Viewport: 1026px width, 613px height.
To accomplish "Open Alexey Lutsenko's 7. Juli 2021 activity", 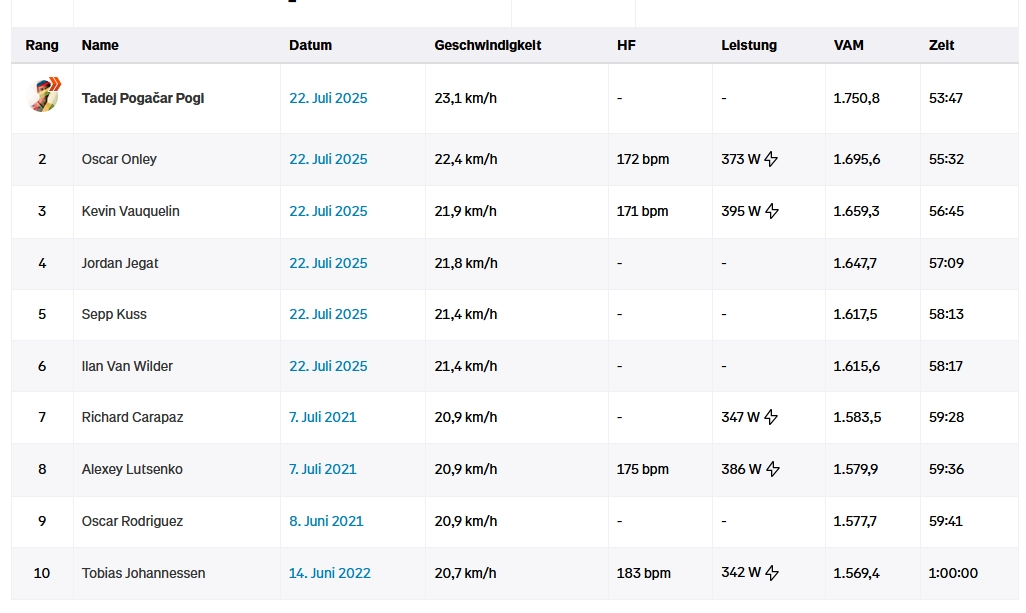I will [322, 469].
